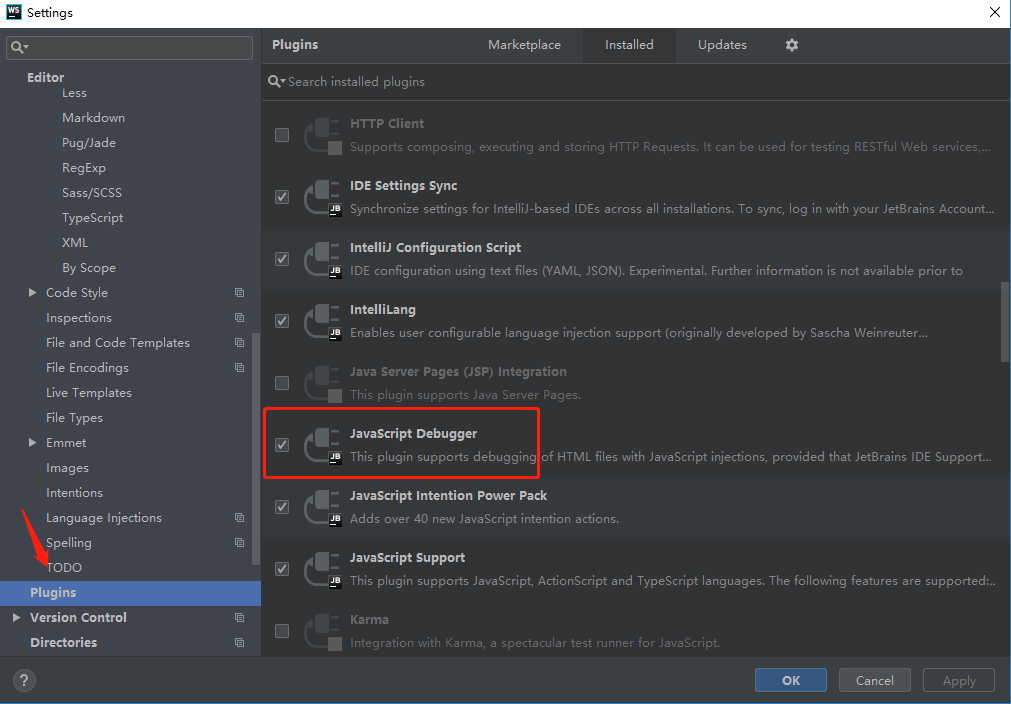
Task: Enable the Java Server Pages Integration checkbox
Action: coord(282,383)
